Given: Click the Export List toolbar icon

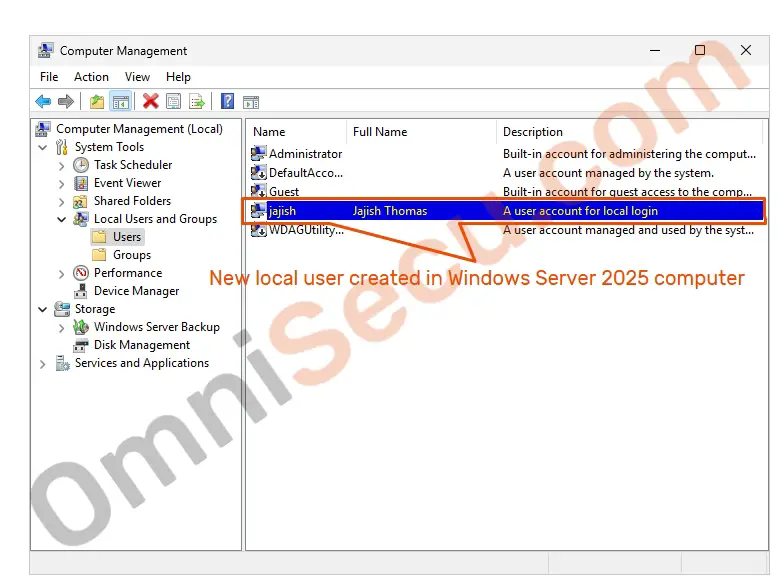Looking at the screenshot, I should [x=197, y=102].
